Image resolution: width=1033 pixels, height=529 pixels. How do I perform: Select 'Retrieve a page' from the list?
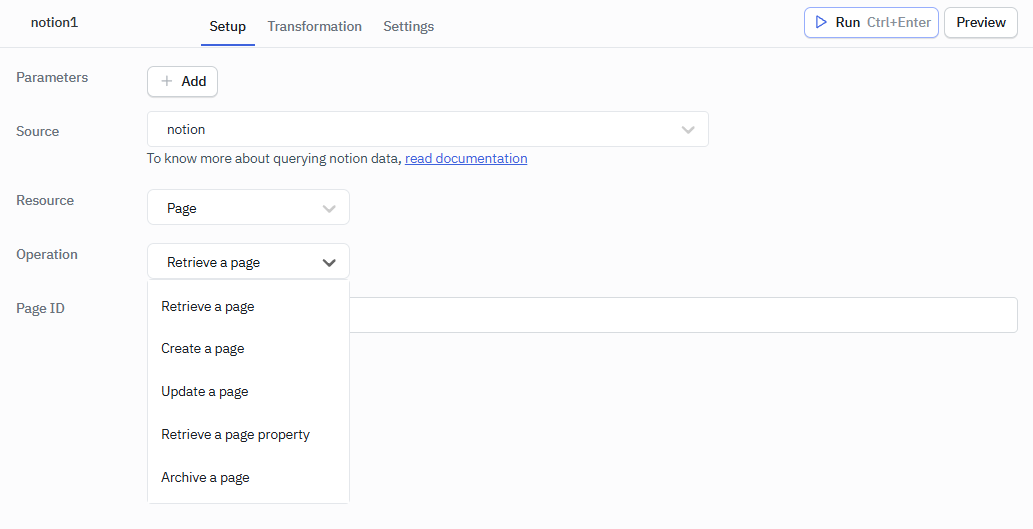tap(208, 306)
